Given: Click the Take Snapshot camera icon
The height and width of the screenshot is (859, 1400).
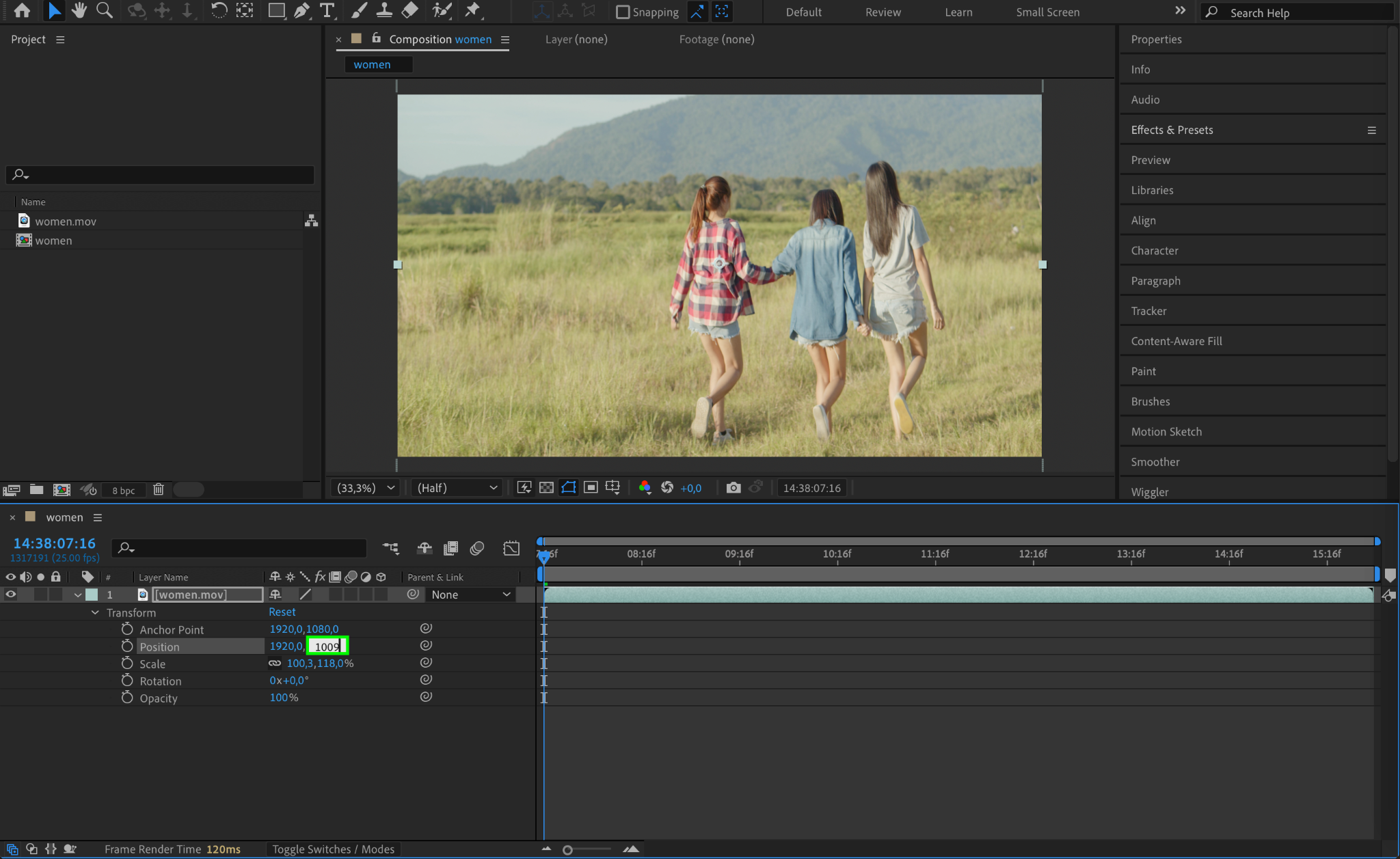Looking at the screenshot, I should tap(733, 487).
